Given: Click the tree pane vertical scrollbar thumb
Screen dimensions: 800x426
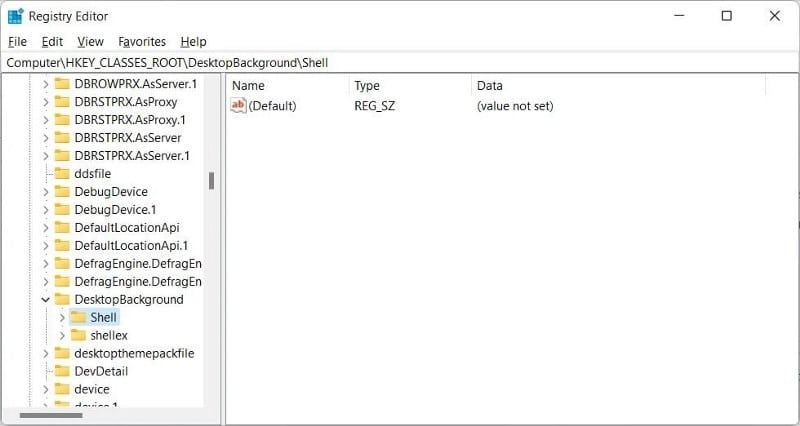Looking at the screenshot, I should tap(211, 181).
